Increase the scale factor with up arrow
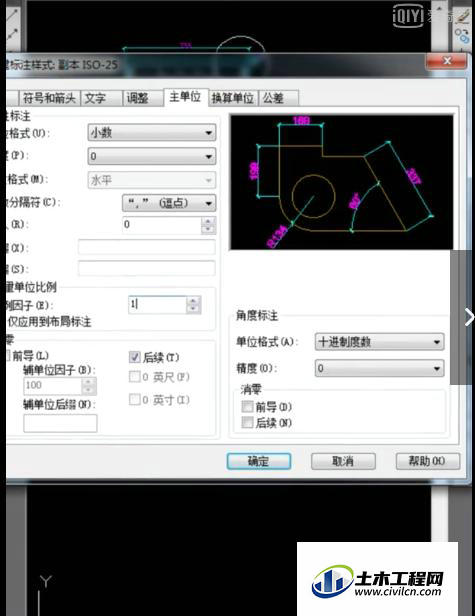This screenshot has height=616, width=475. [193, 301]
